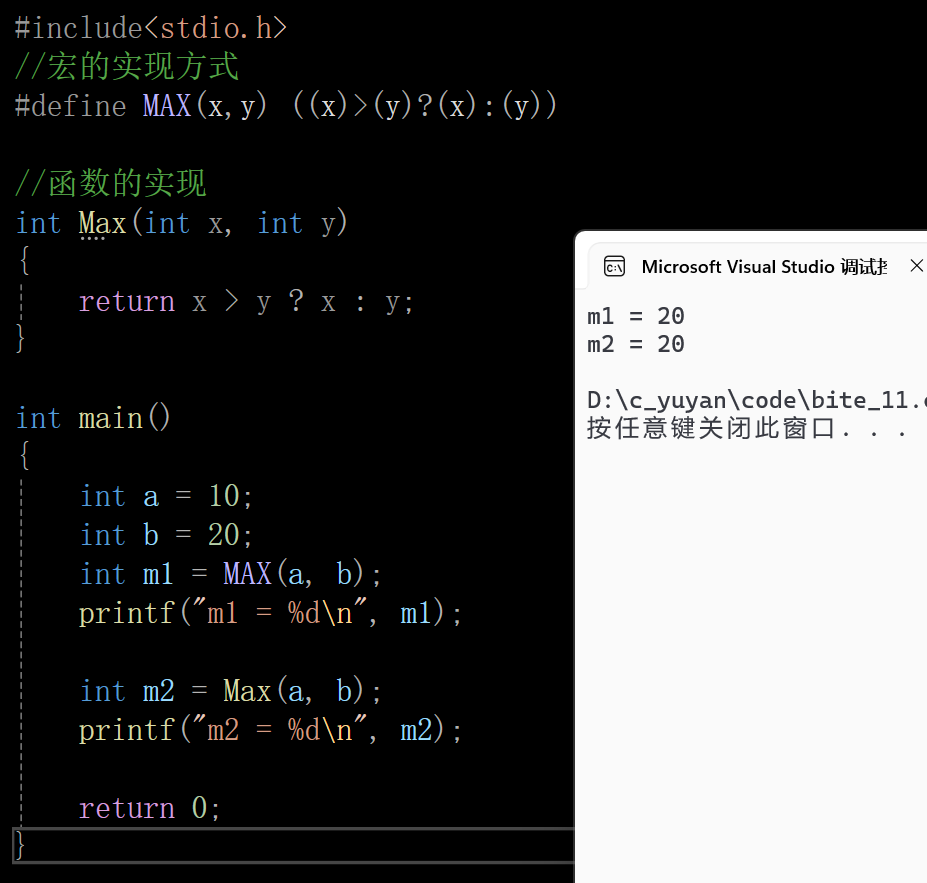Click the line 'int a = 10;'
Viewport: 927px width, 883px height.
(x=166, y=496)
